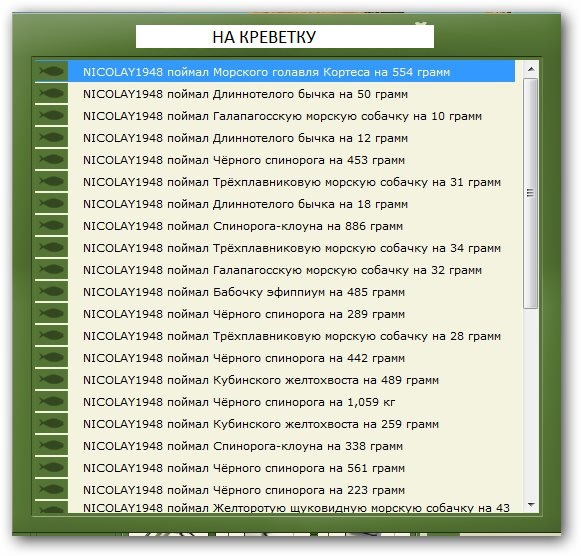Click fish icon beside Кубинского желтохвоста 259 грамм
This screenshot has height=556, width=581.
52,423
